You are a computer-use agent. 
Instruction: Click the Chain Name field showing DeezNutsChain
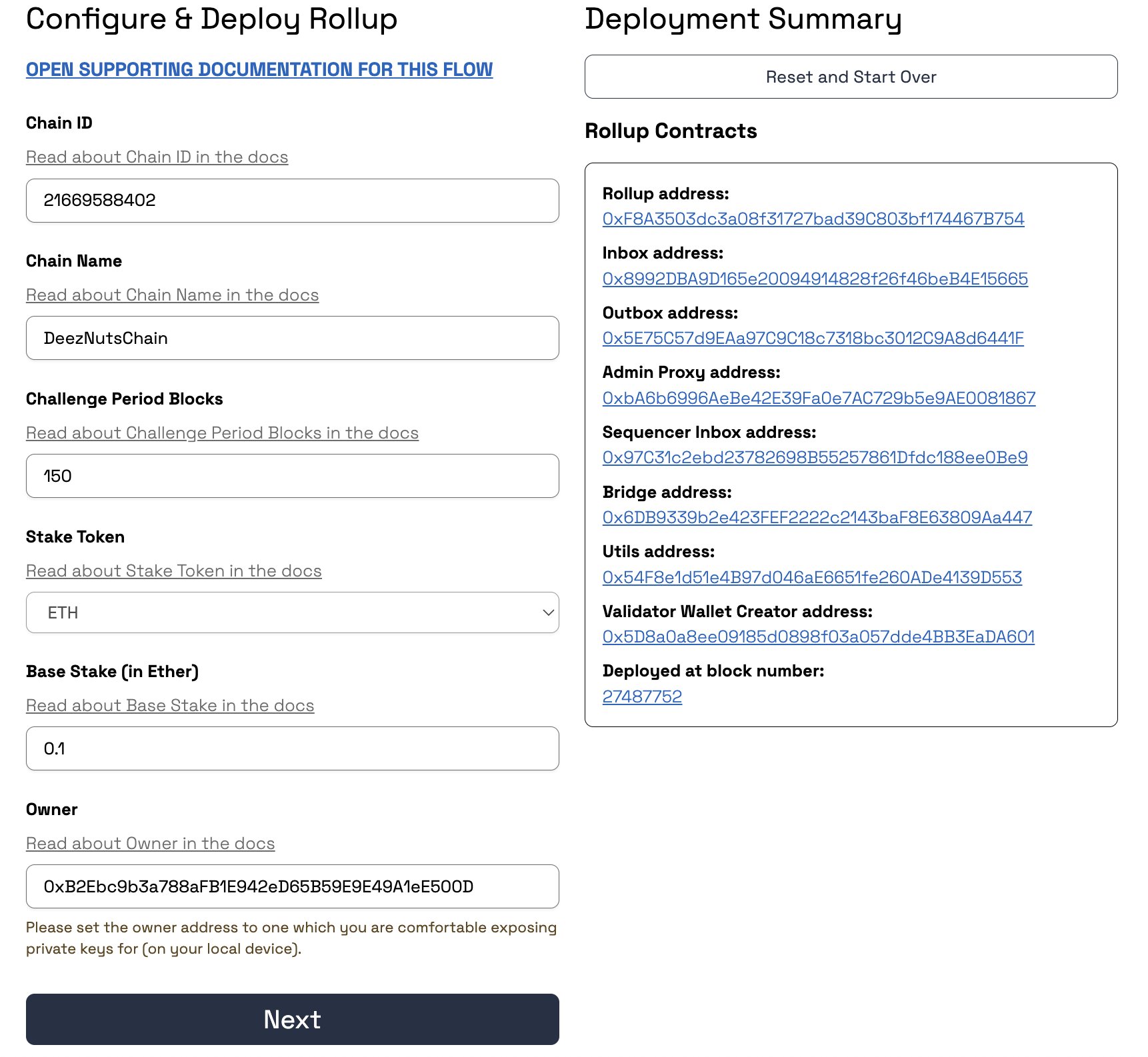(291, 338)
